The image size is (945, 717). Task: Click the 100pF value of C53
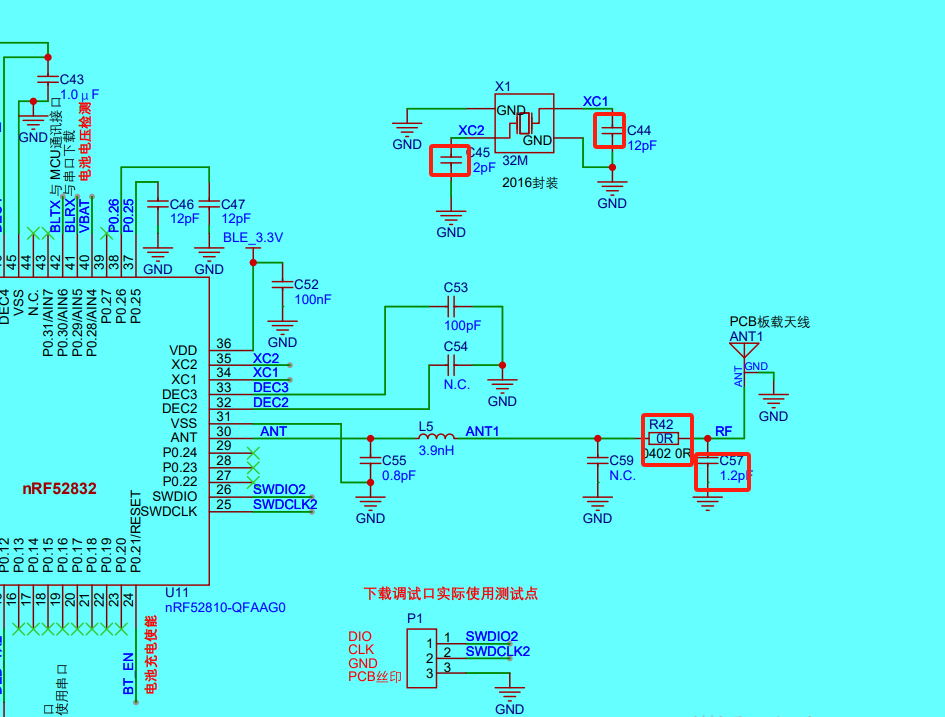(x=462, y=325)
